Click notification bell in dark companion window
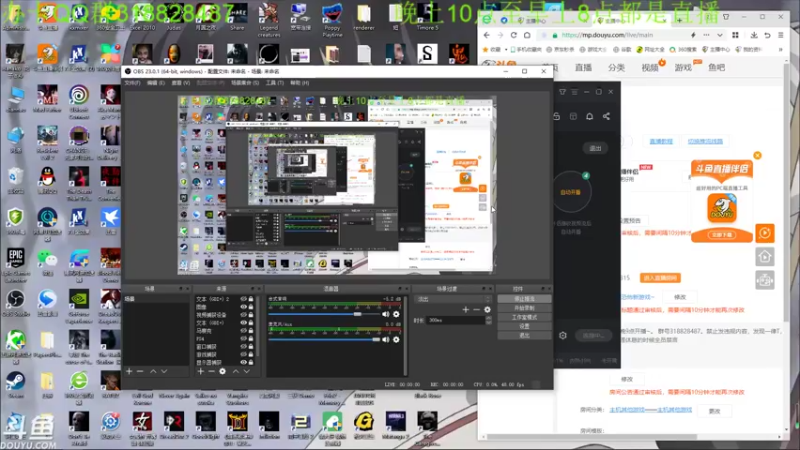 pos(589,116)
